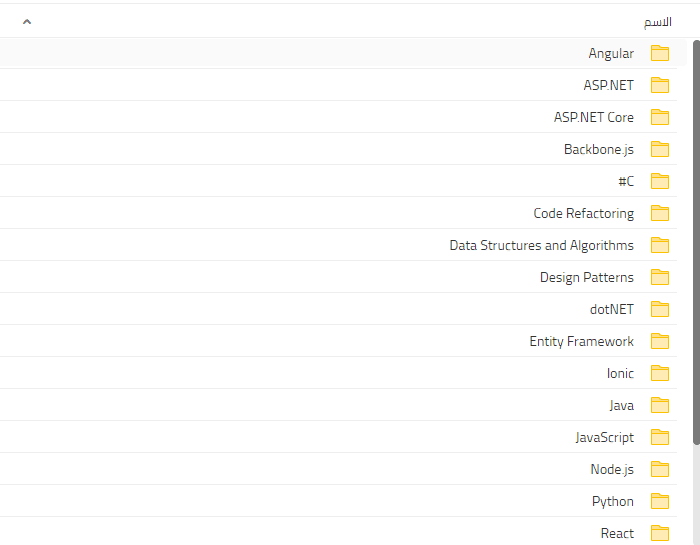Click the ASP.NET folder icon

coord(660,85)
